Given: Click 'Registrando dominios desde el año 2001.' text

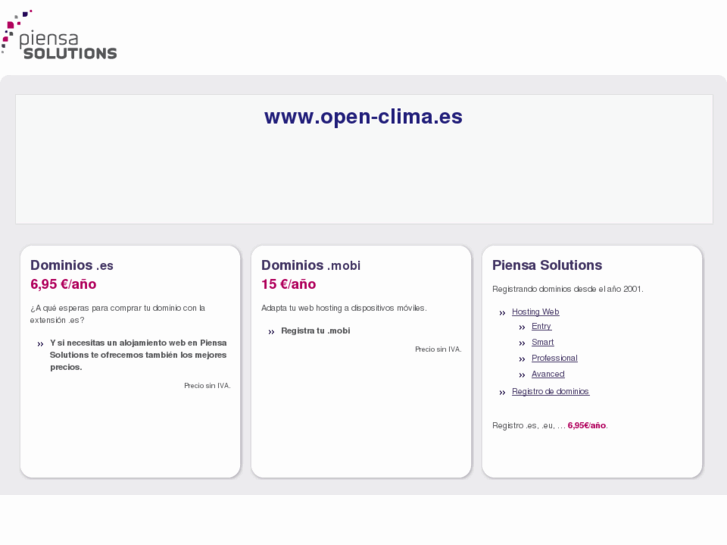Looking at the screenshot, I should (568, 289).
